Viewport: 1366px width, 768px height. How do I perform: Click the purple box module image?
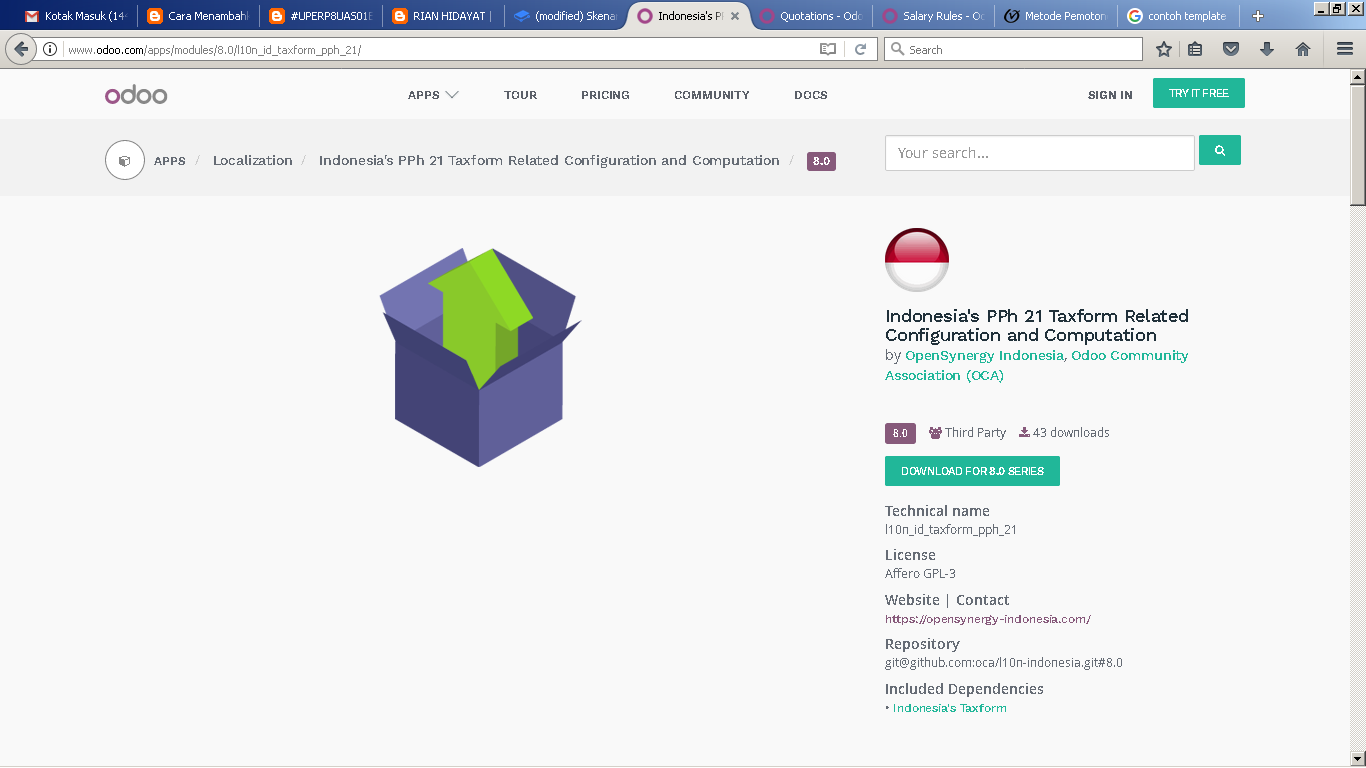pos(479,357)
